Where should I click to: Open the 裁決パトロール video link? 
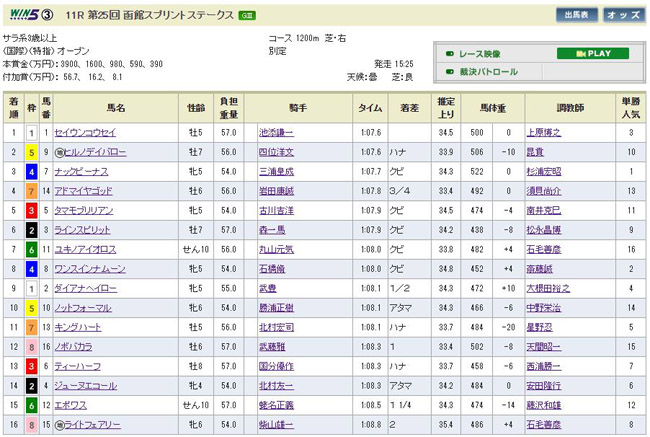[488, 72]
